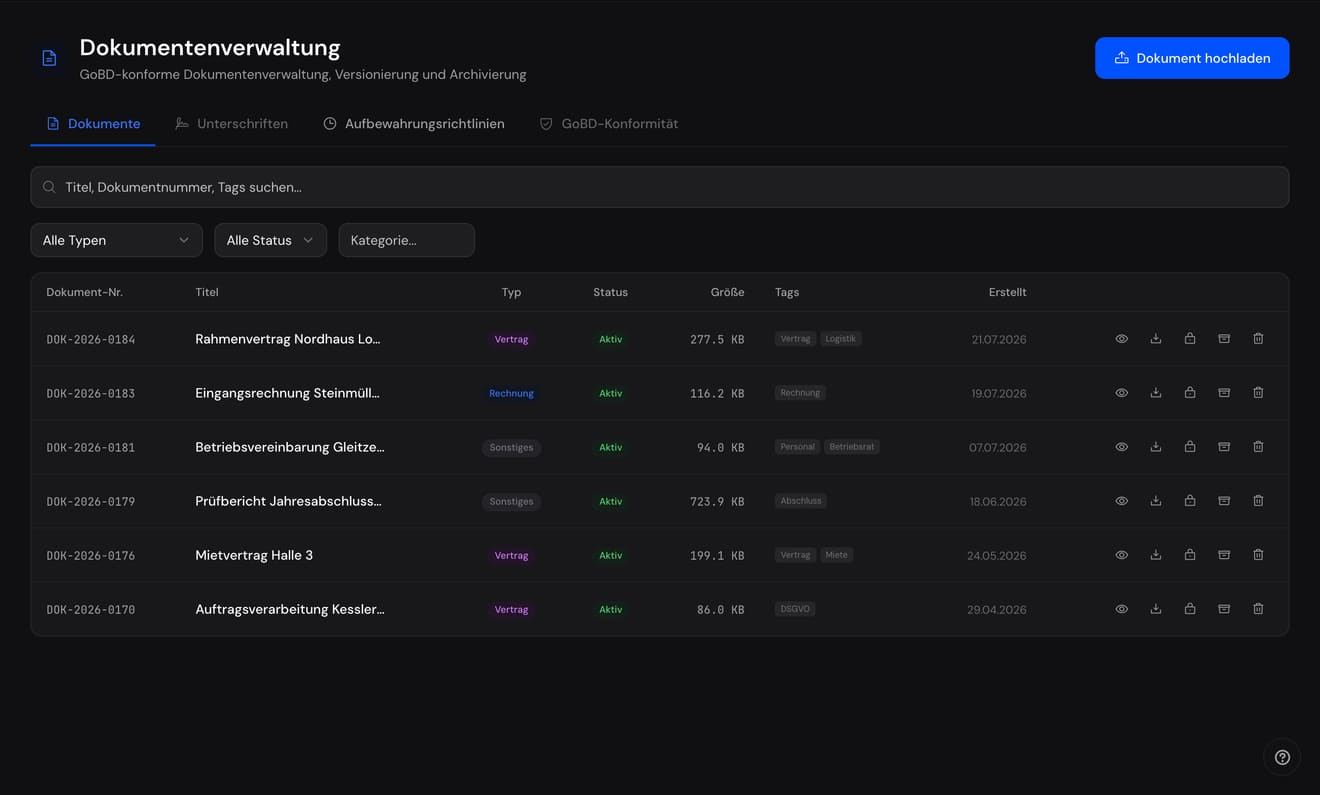View the Eingangsrechnung Steinmüller document via eye icon
The height and width of the screenshot is (795, 1320).
(x=1122, y=393)
